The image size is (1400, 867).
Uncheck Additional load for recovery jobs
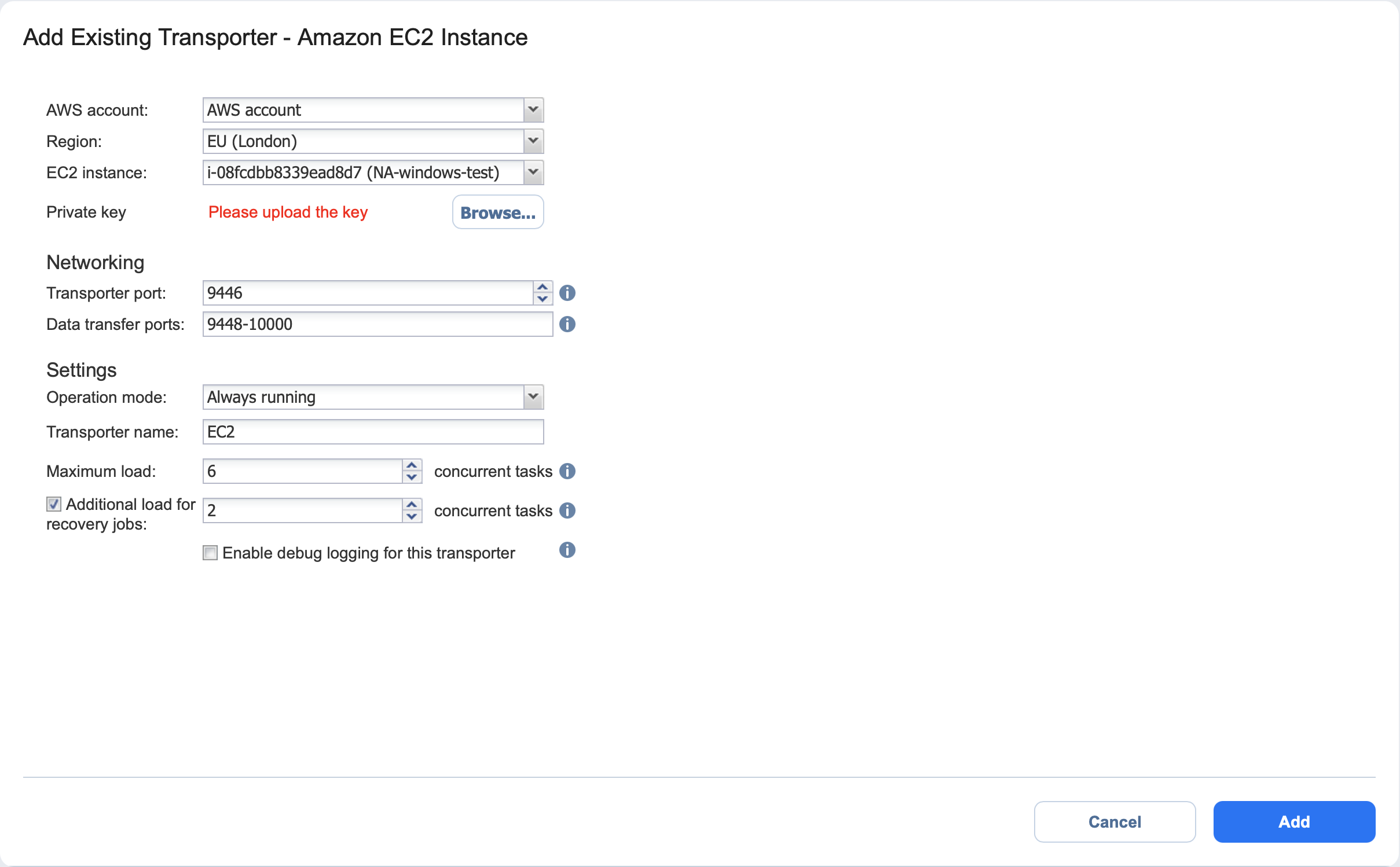[54, 504]
